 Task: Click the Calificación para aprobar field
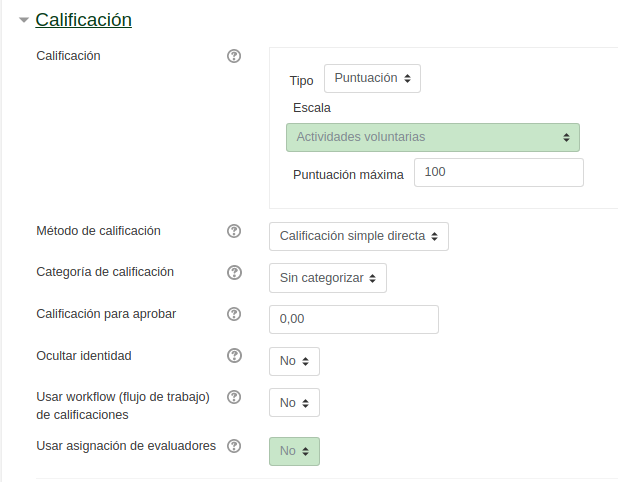click(354, 319)
